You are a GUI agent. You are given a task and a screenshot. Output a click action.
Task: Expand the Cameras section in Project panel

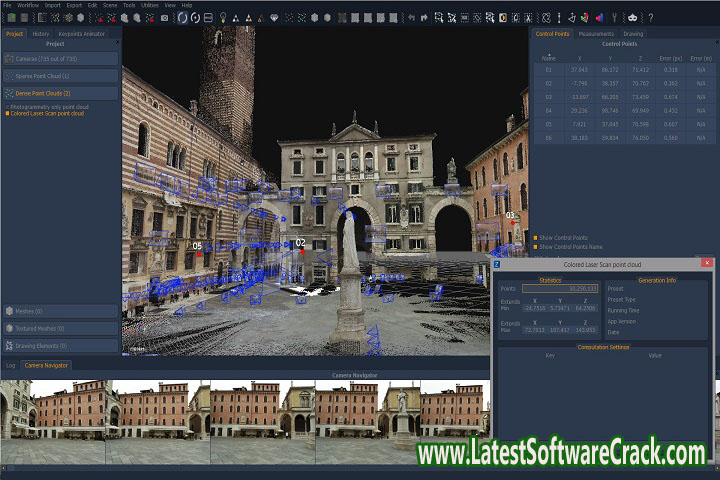tap(60, 59)
